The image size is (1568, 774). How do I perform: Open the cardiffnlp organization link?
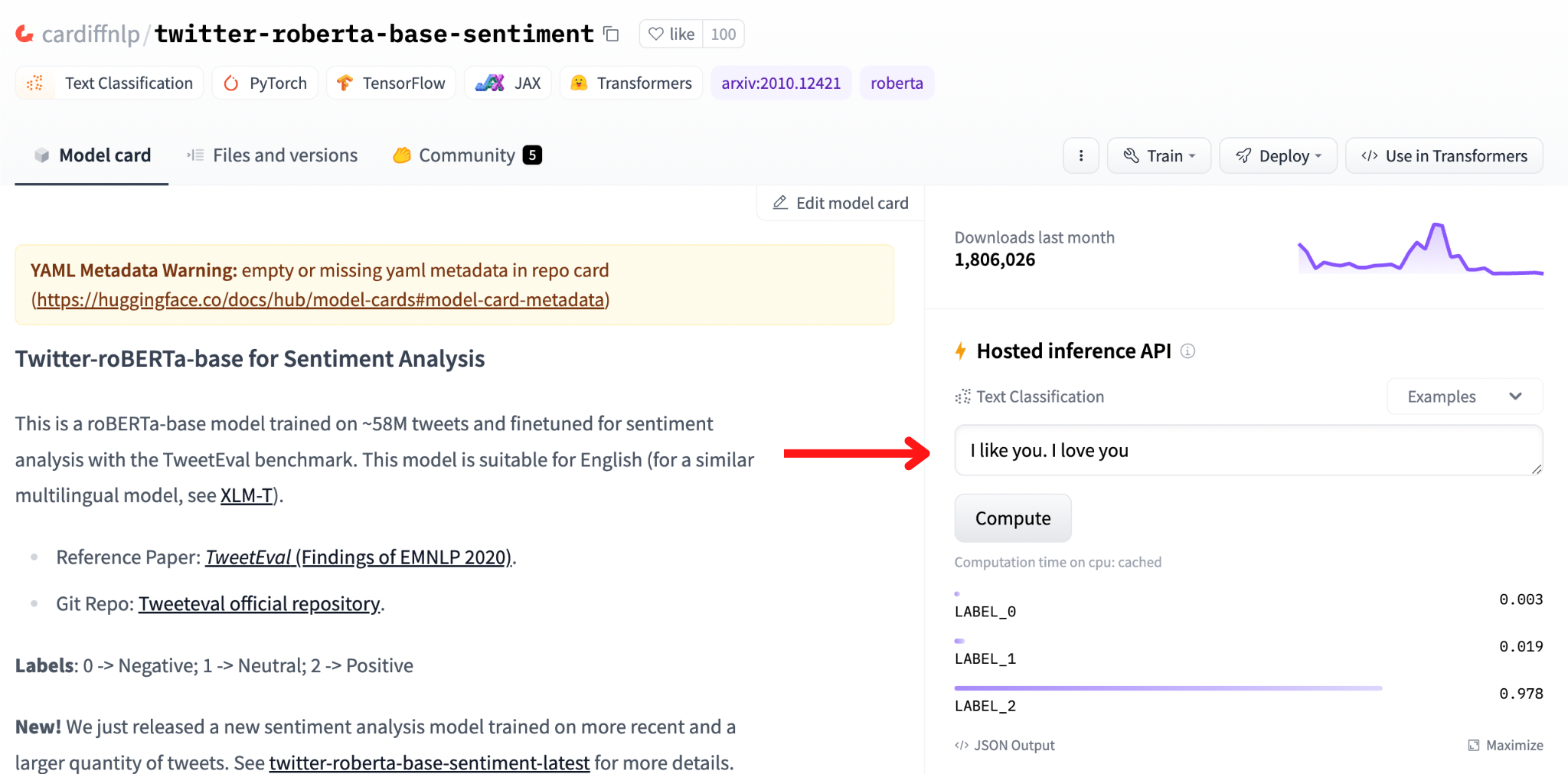pyautogui.click(x=90, y=34)
